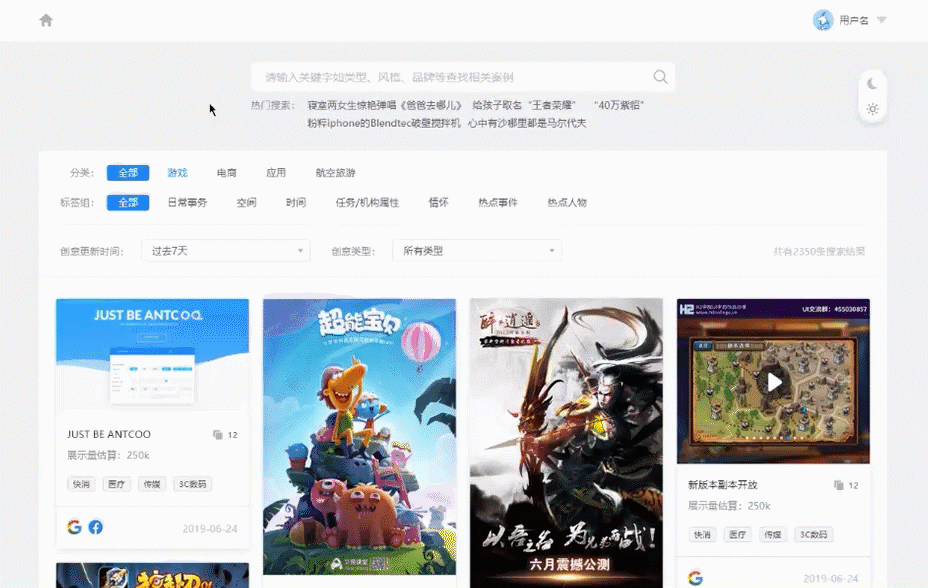Image resolution: width=928 pixels, height=588 pixels.
Task: Filter by 热点事件 tag group
Action: click(x=498, y=202)
